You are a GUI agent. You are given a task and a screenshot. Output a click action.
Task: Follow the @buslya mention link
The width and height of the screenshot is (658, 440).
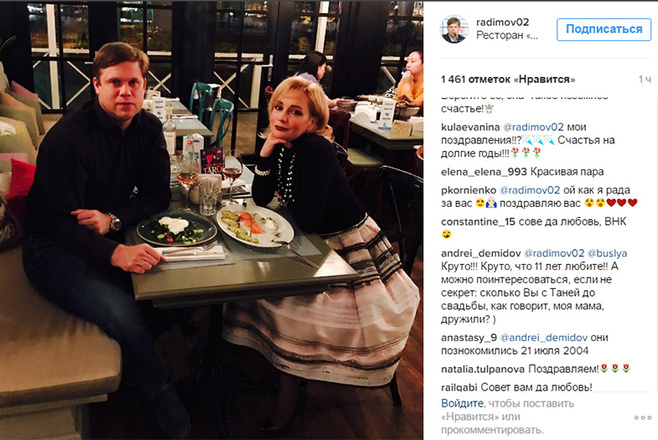[607, 253]
